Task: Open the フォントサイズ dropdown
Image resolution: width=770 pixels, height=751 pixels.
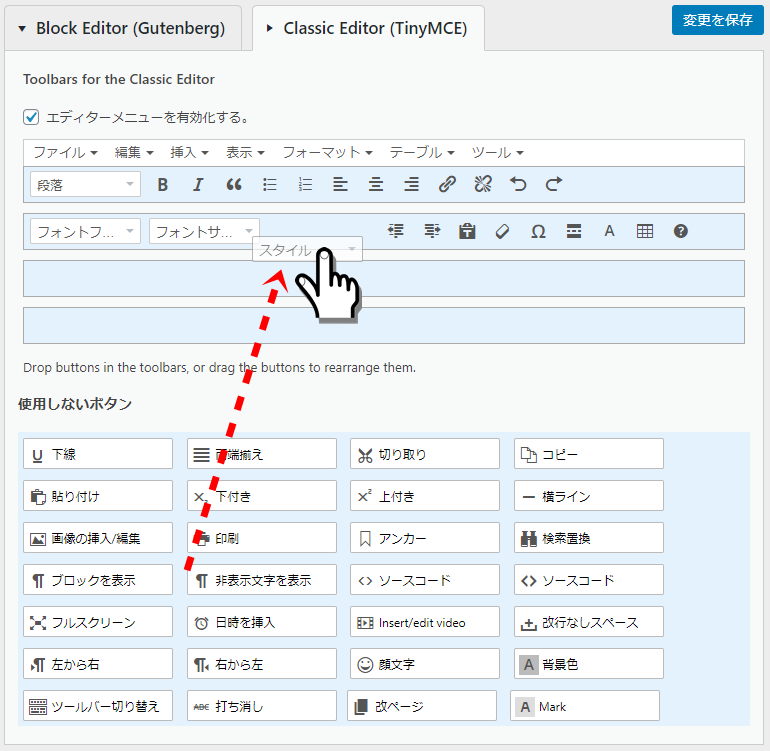Action: click(x=204, y=231)
